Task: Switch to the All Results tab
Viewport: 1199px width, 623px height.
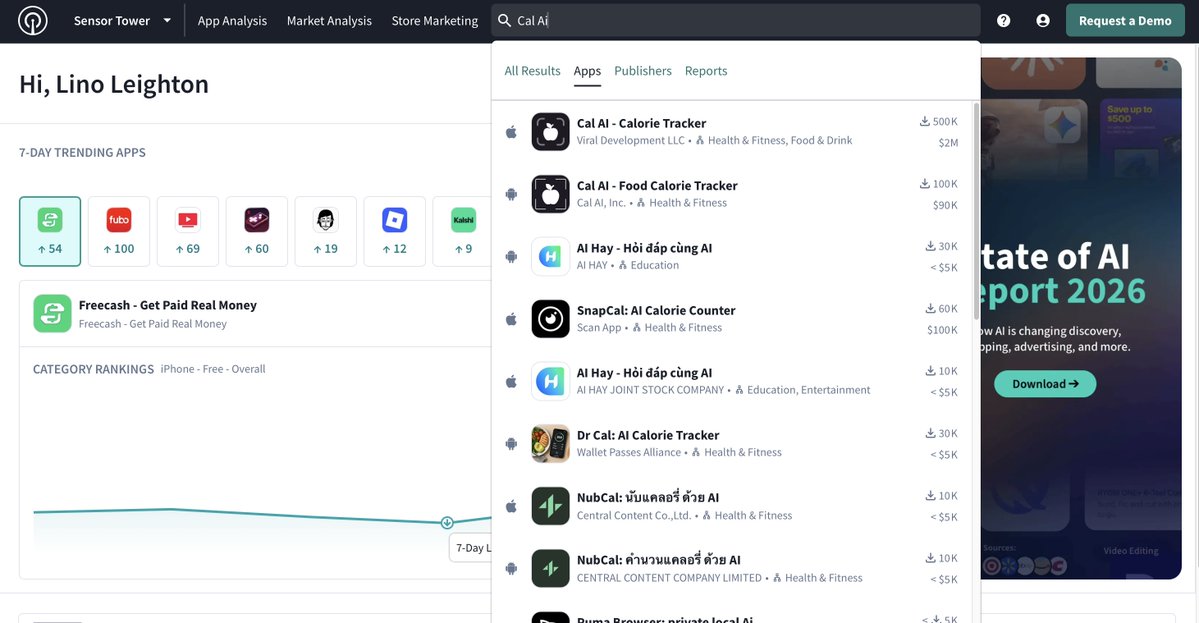Action: tap(532, 71)
